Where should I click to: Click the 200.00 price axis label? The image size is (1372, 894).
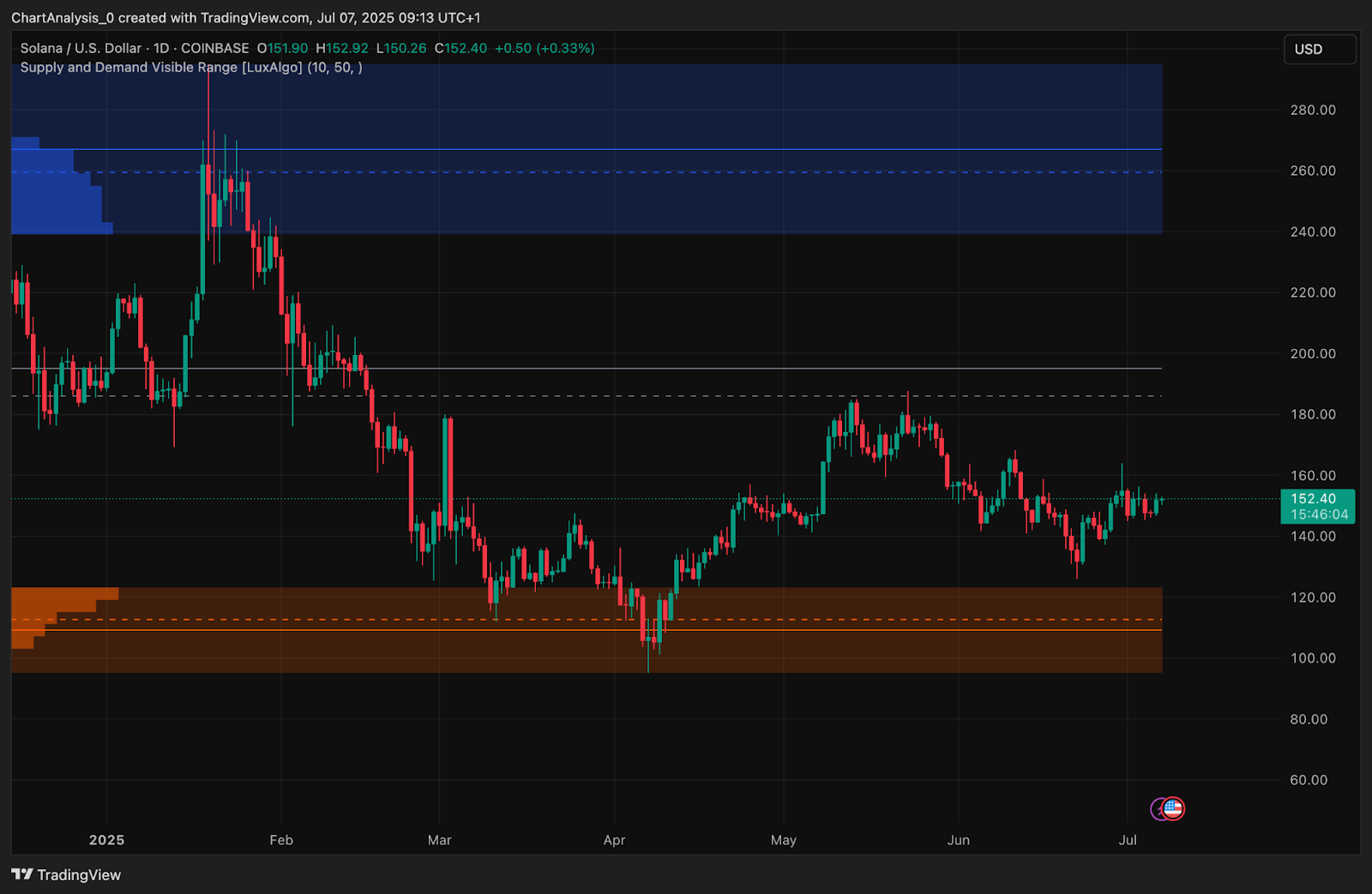tap(1313, 353)
